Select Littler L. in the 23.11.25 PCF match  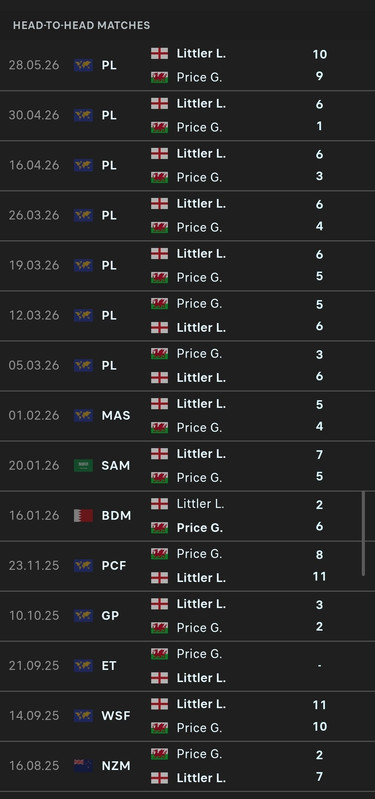[x=201, y=578]
